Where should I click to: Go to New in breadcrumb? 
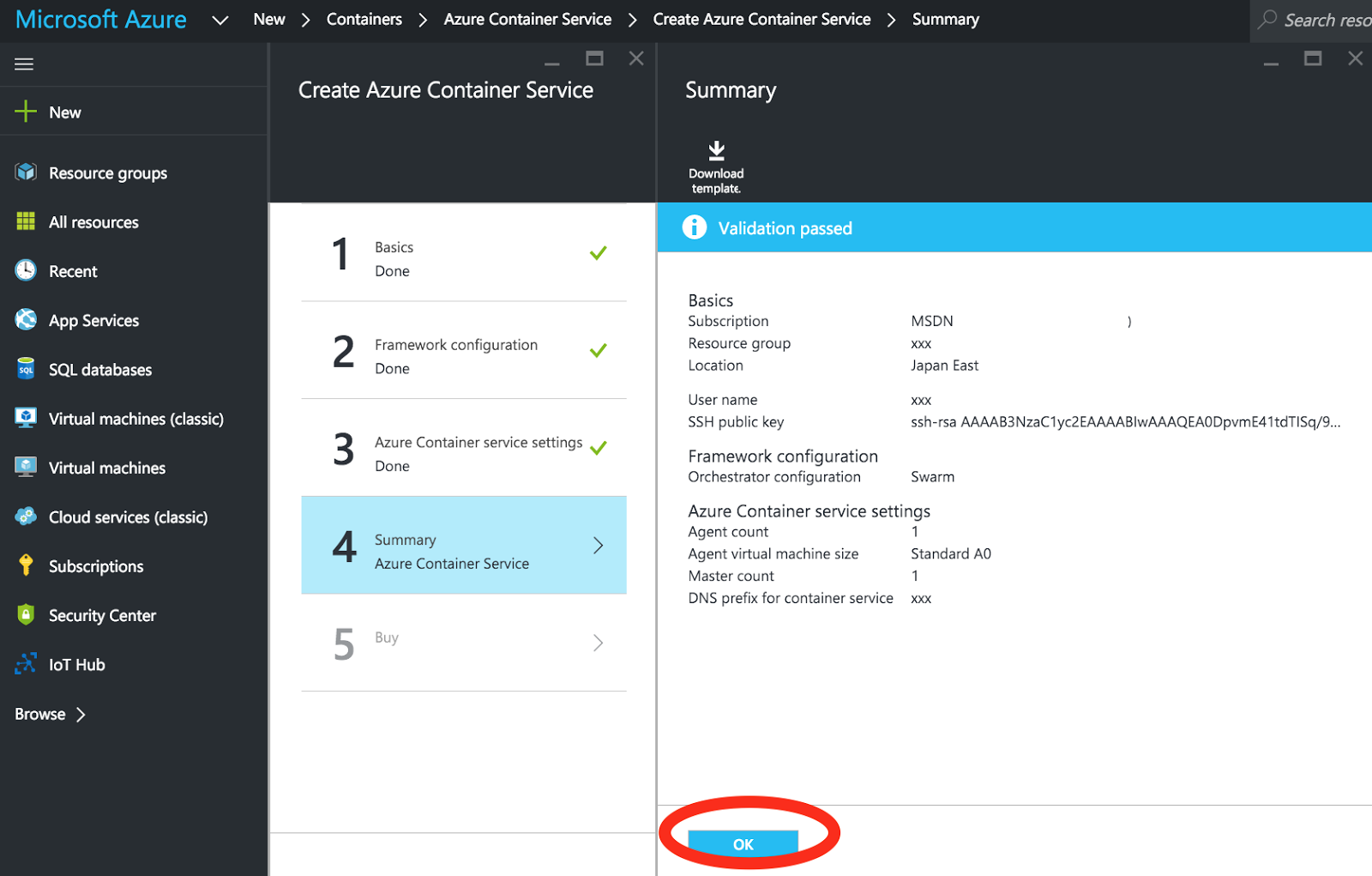click(269, 19)
